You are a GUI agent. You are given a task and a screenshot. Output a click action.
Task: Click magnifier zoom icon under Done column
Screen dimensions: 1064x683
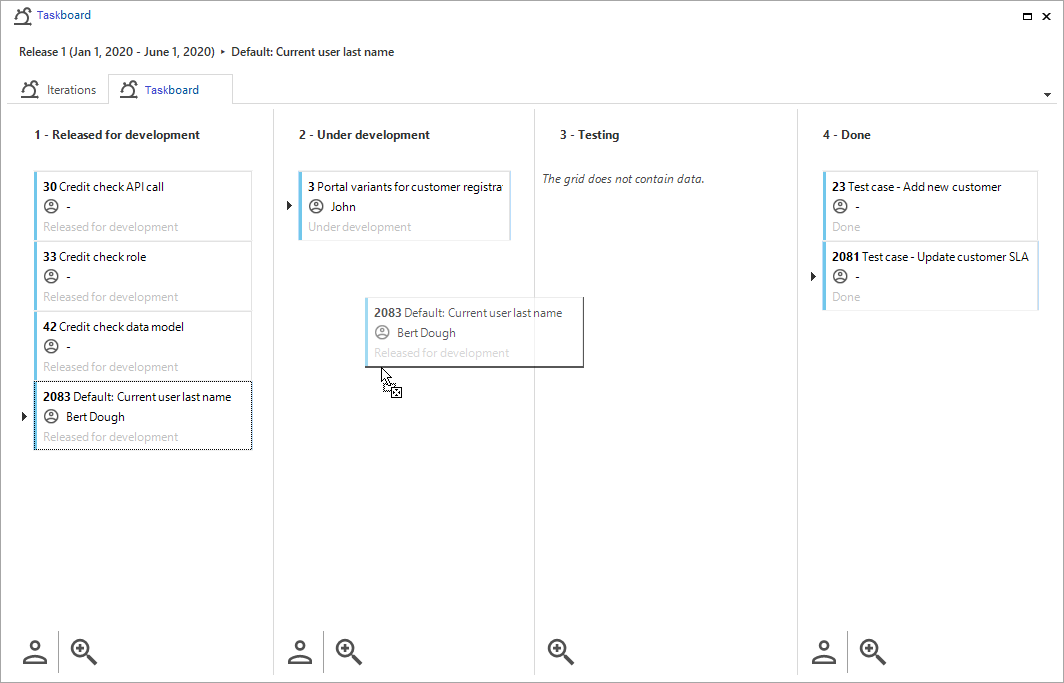point(873,652)
